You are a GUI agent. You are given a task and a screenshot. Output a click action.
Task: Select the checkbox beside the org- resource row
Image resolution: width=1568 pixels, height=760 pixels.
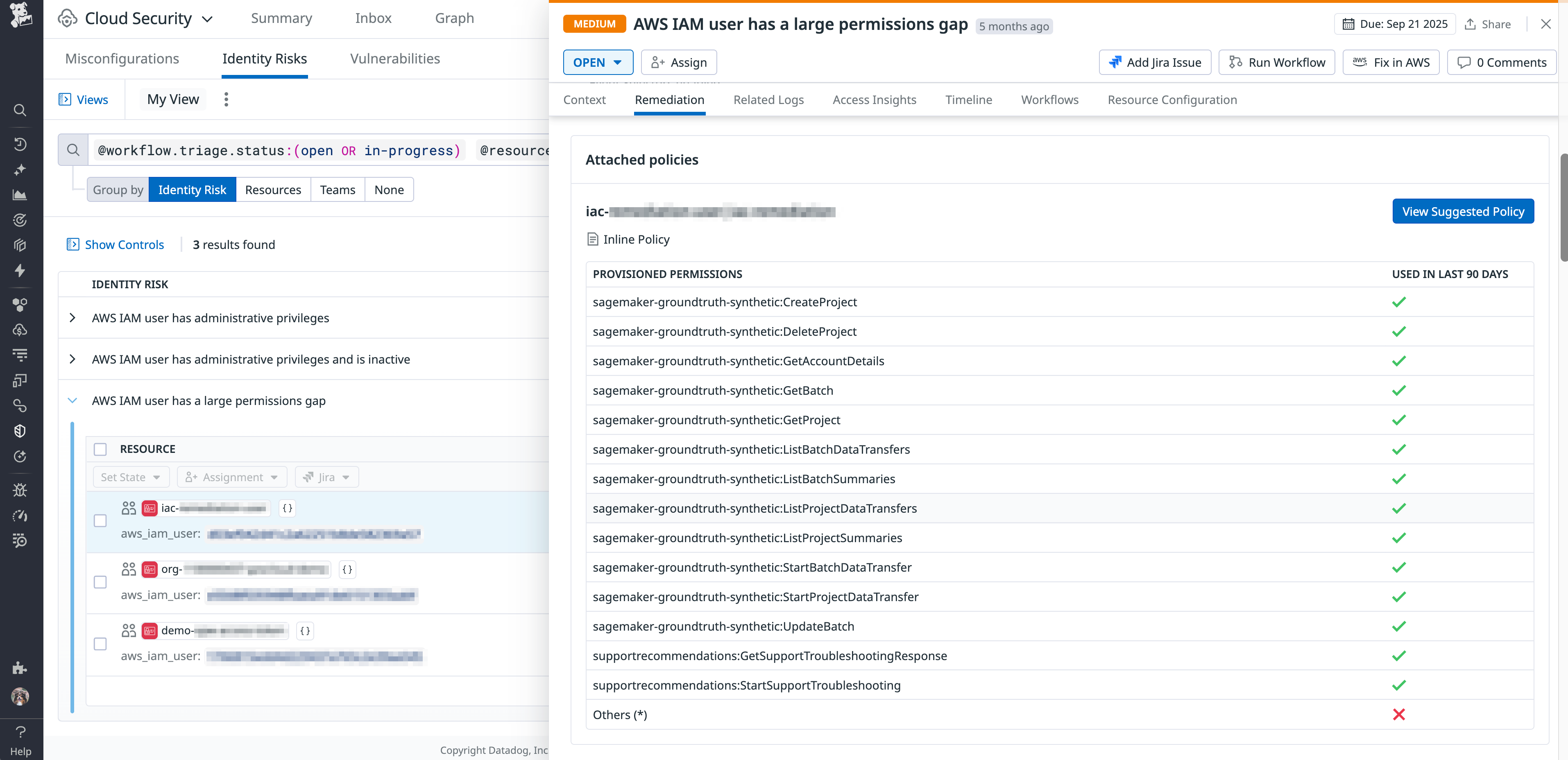coord(100,582)
